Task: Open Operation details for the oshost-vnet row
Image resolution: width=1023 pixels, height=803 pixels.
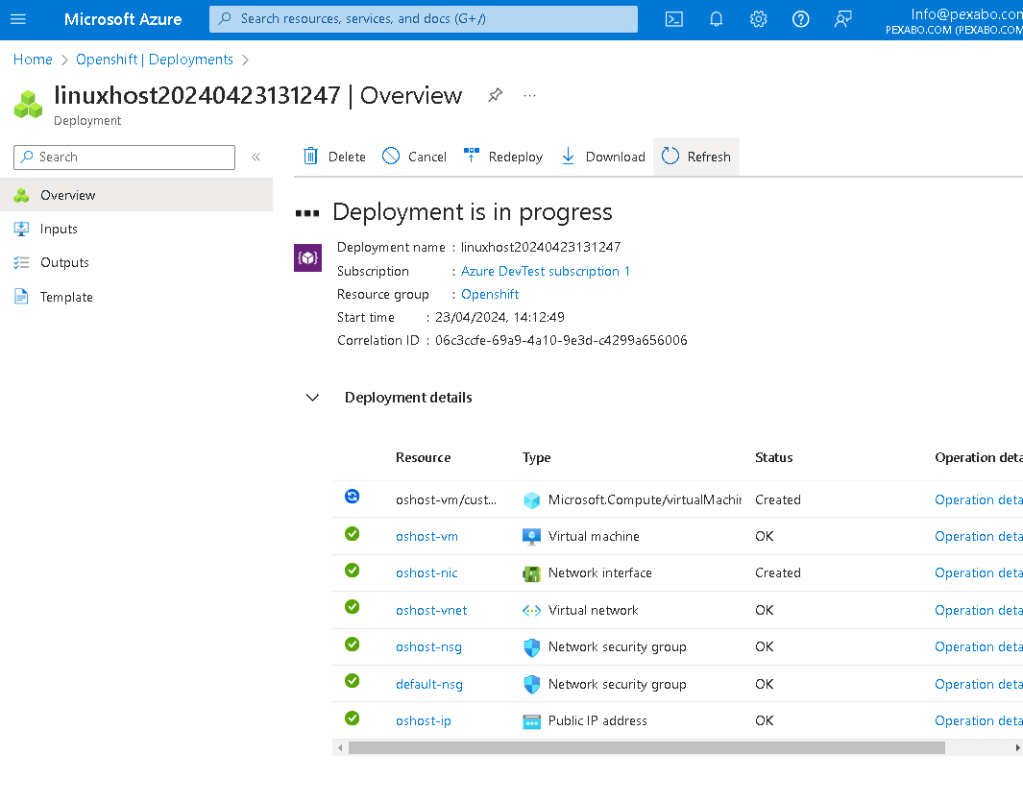Action: 978,611
